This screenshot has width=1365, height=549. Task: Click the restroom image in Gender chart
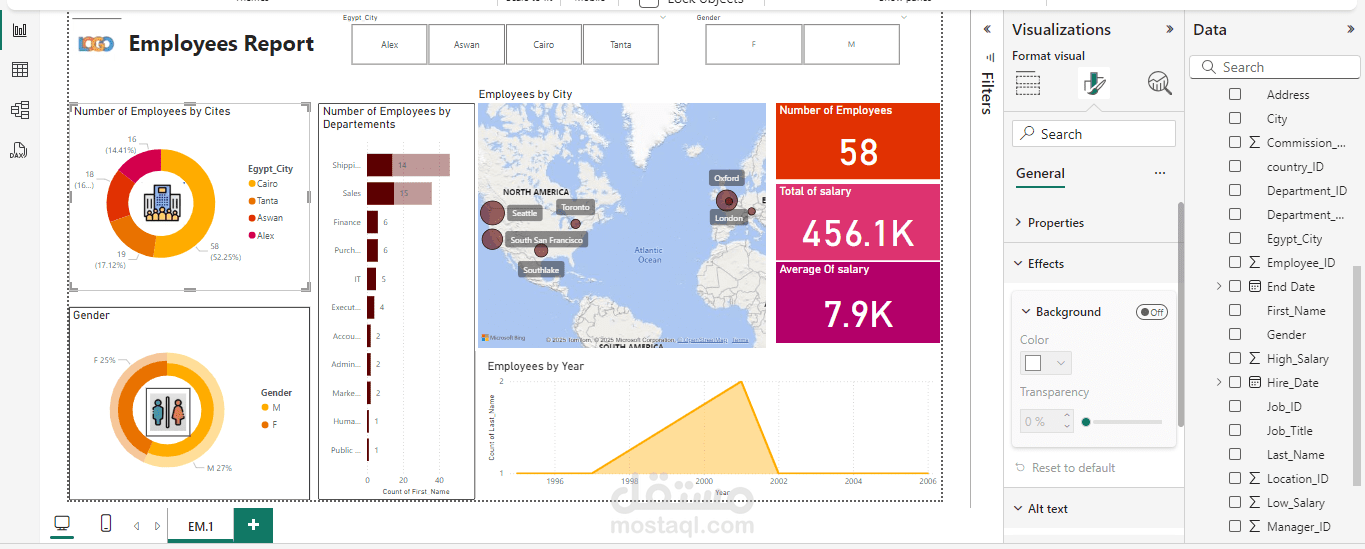168,411
